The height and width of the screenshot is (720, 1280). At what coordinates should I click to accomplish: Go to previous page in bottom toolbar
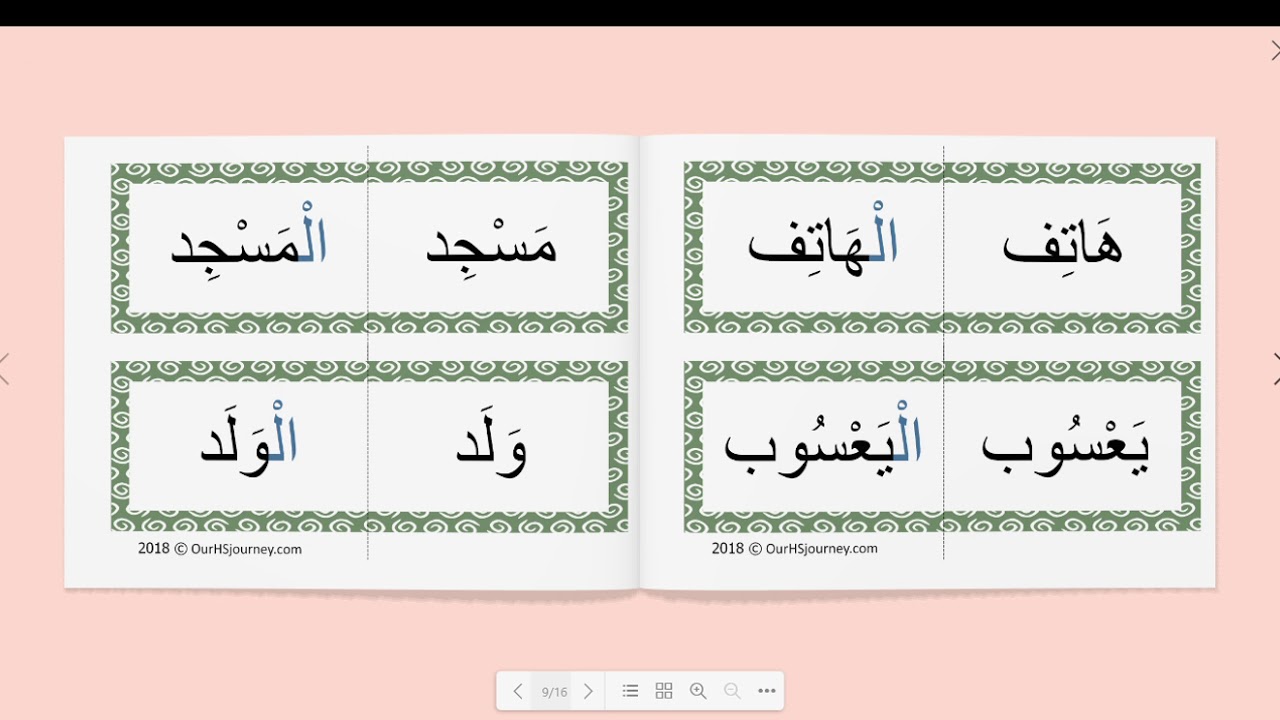(x=518, y=691)
